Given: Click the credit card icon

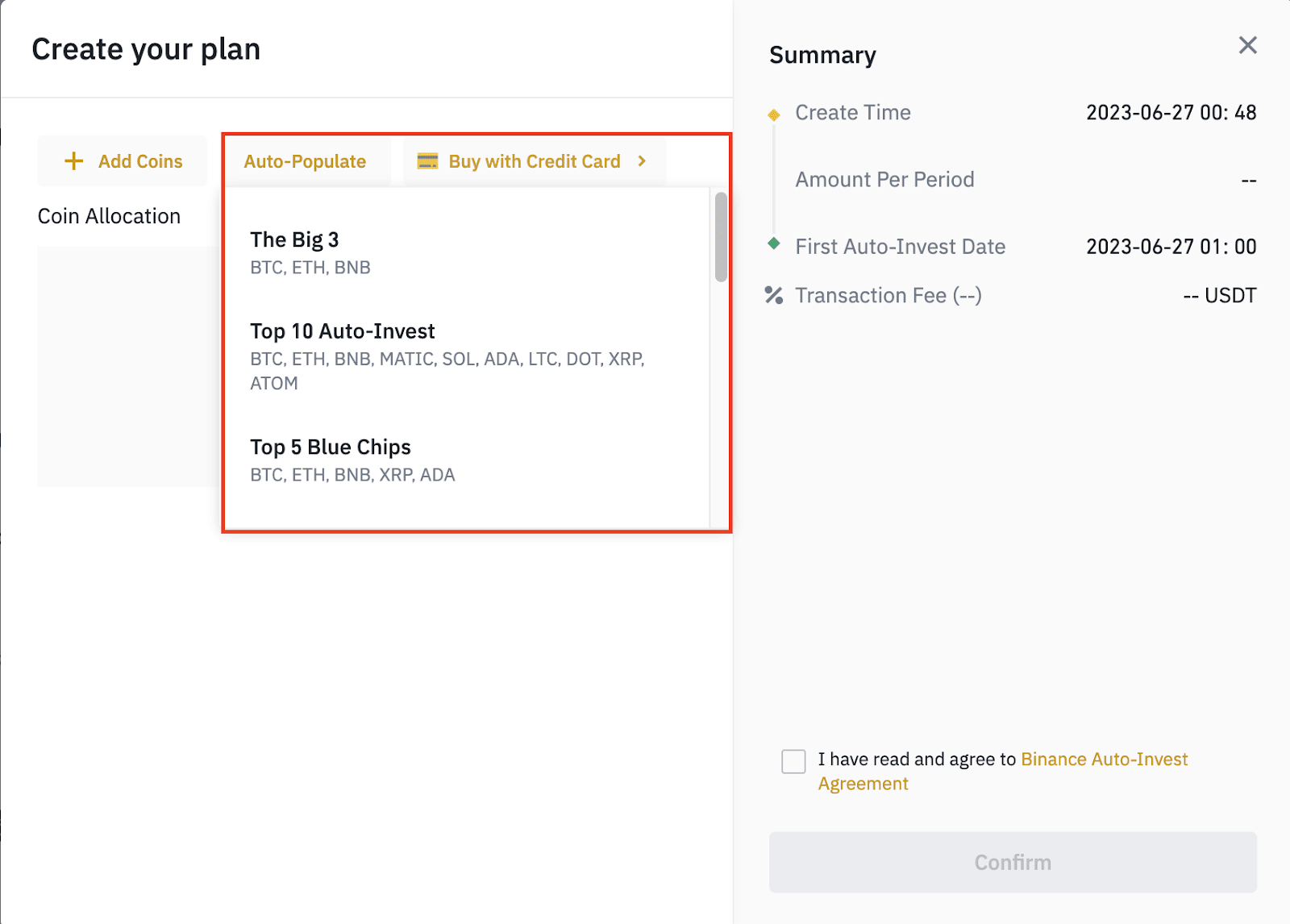Looking at the screenshot, I should pos(427,161).
